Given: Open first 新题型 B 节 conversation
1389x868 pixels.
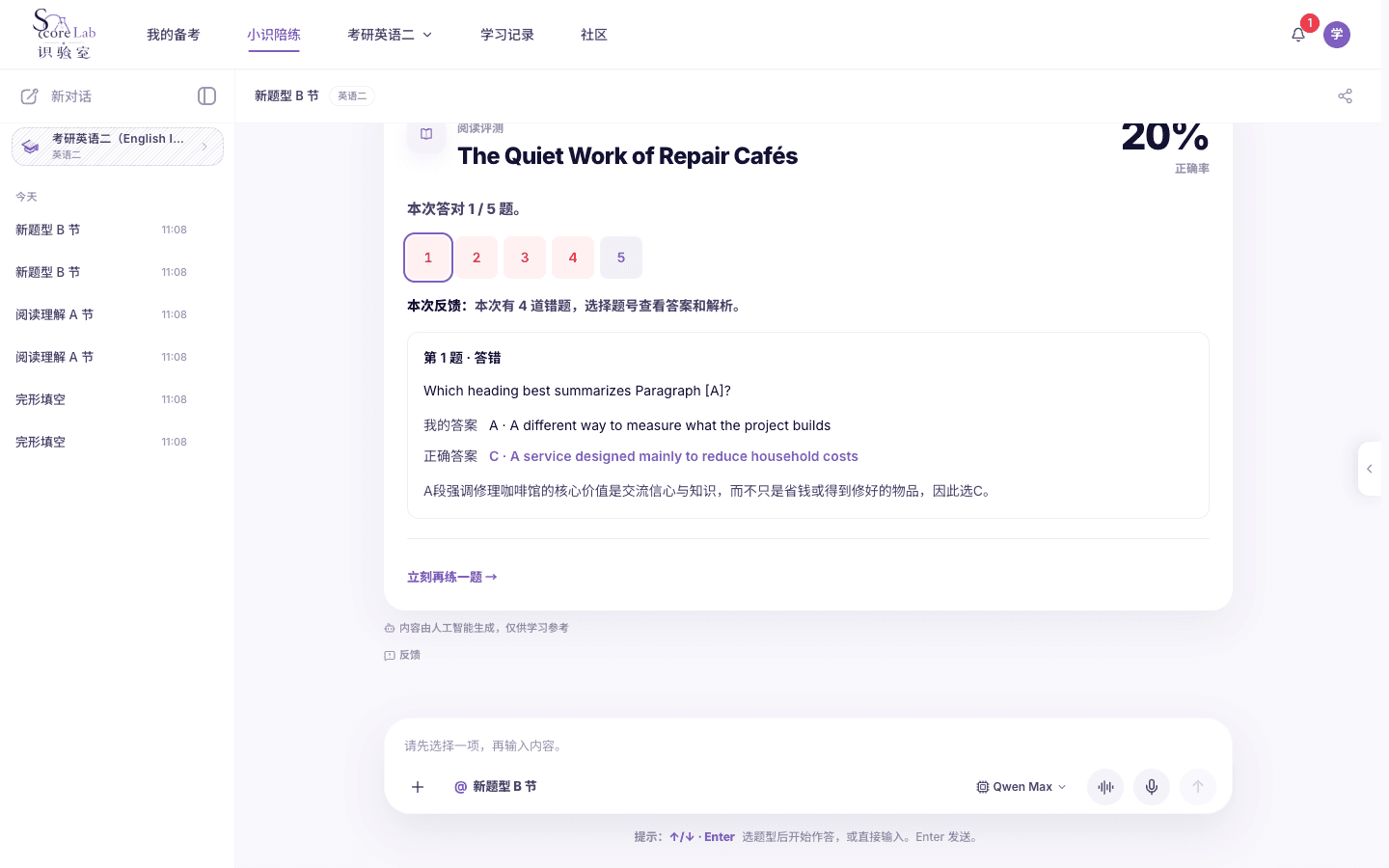Looking at the screenshot, I should click(118, 230).
